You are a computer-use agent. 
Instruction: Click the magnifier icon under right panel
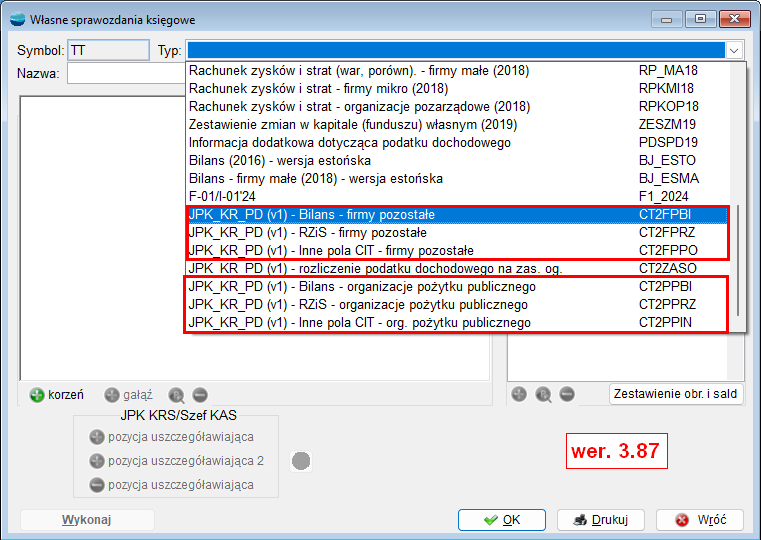pyautogui.click(x=544, y=394)
